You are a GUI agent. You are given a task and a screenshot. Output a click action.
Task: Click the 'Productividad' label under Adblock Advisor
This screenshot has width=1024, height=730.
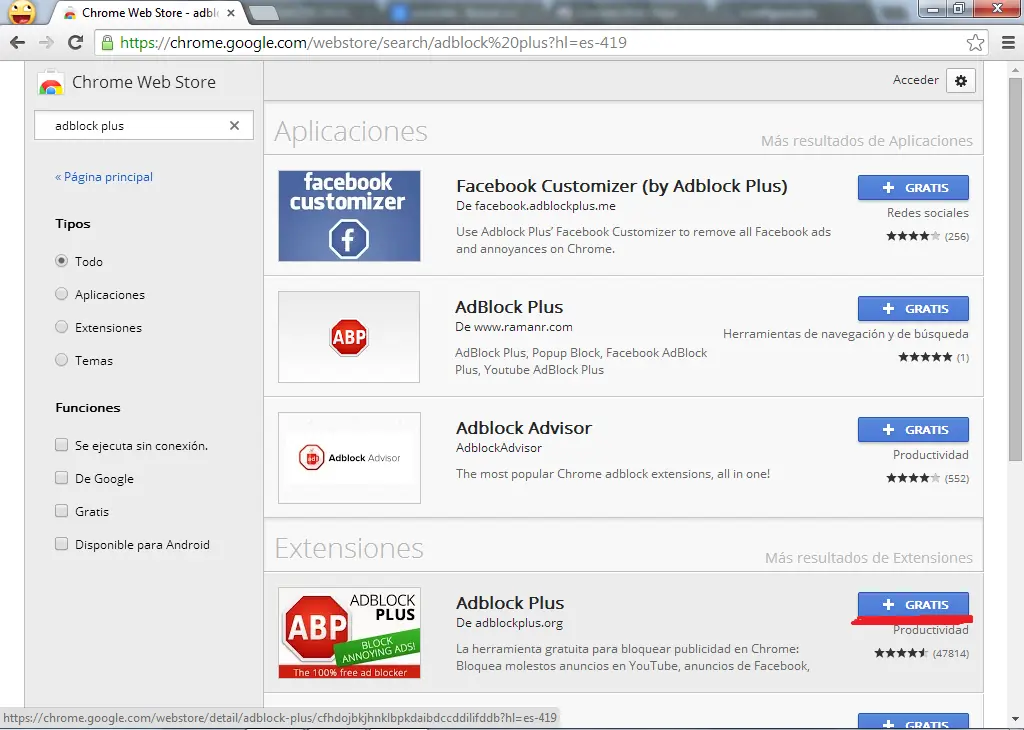(931, 455)
